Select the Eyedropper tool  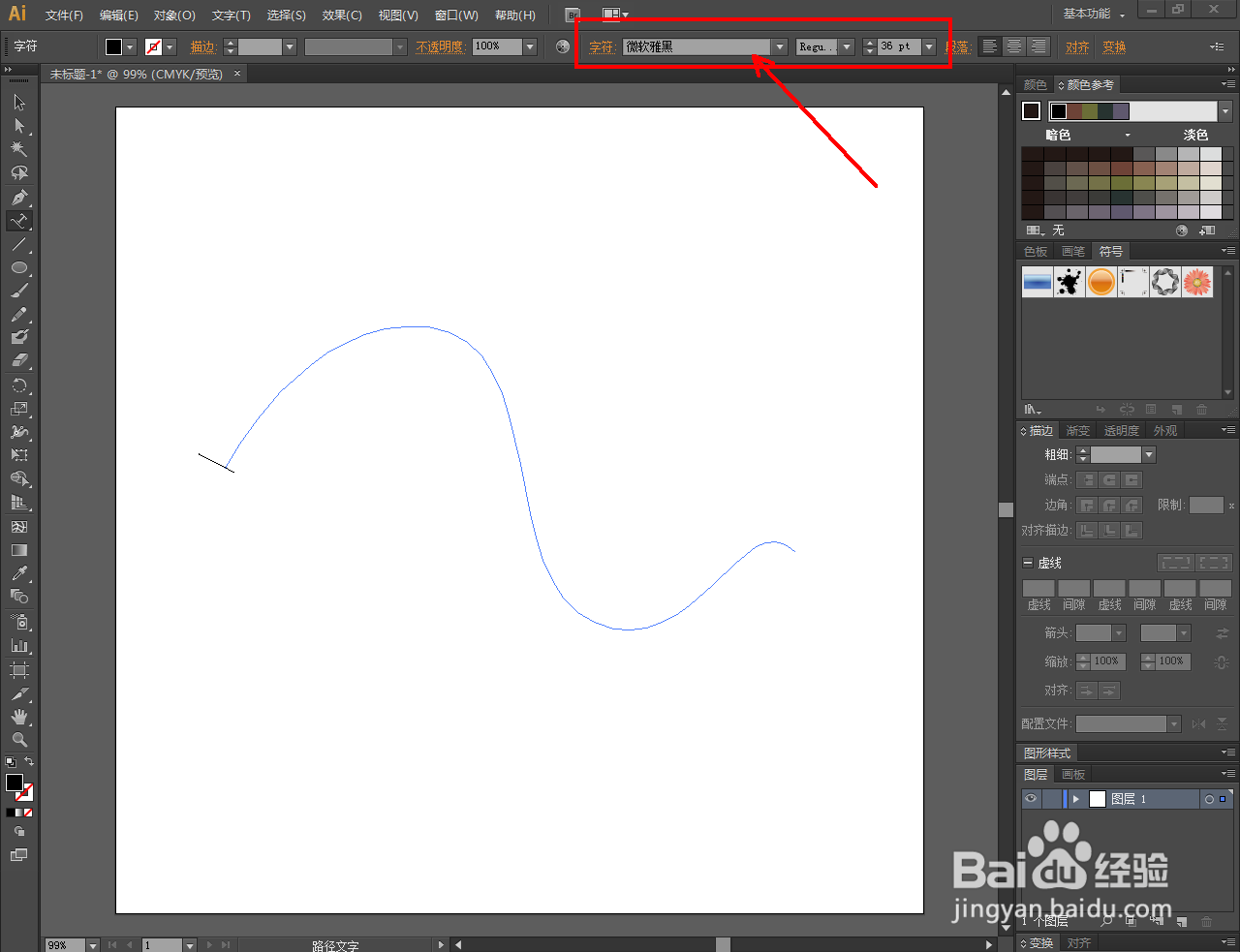coord(19,574)
